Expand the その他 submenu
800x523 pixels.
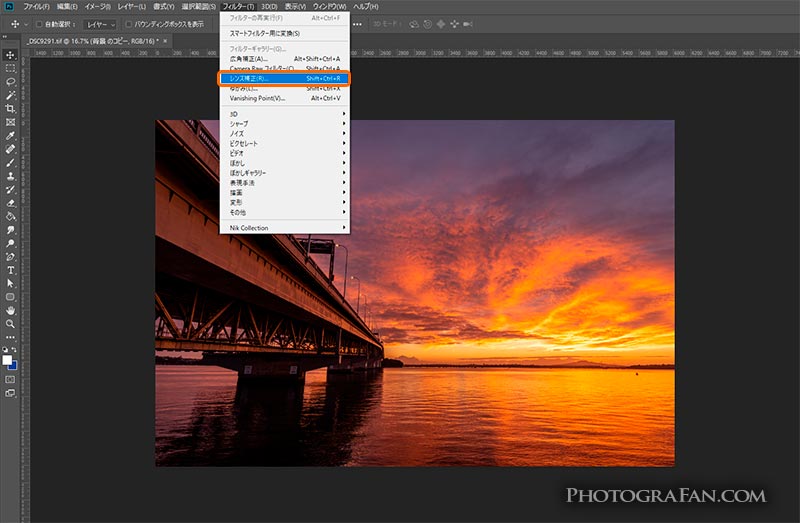[285, 212]
